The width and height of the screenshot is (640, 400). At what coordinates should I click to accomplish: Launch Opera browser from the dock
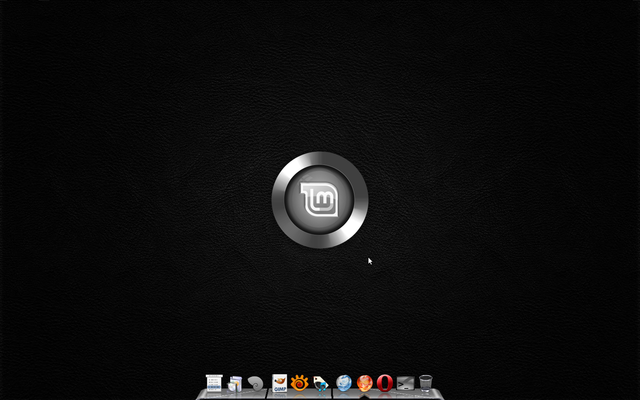tap(385, 383)
